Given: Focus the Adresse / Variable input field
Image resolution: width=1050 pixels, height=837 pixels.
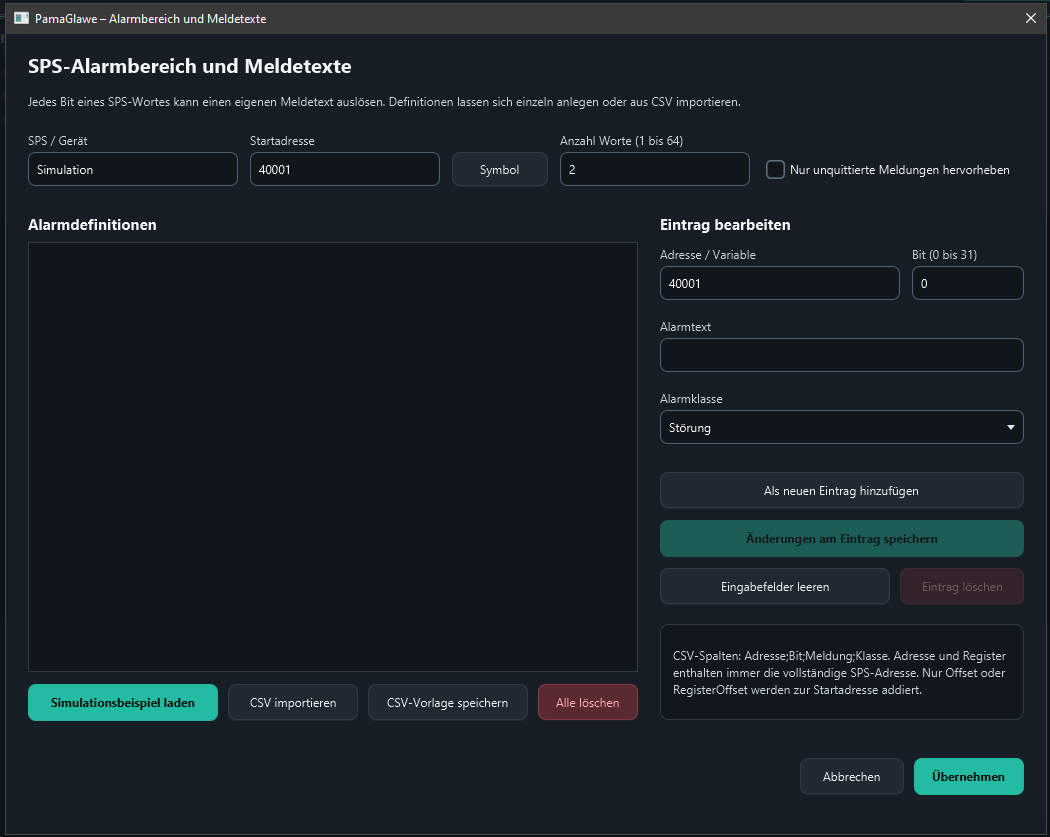Looking at the screenshot, I should [x=779, y=283].
